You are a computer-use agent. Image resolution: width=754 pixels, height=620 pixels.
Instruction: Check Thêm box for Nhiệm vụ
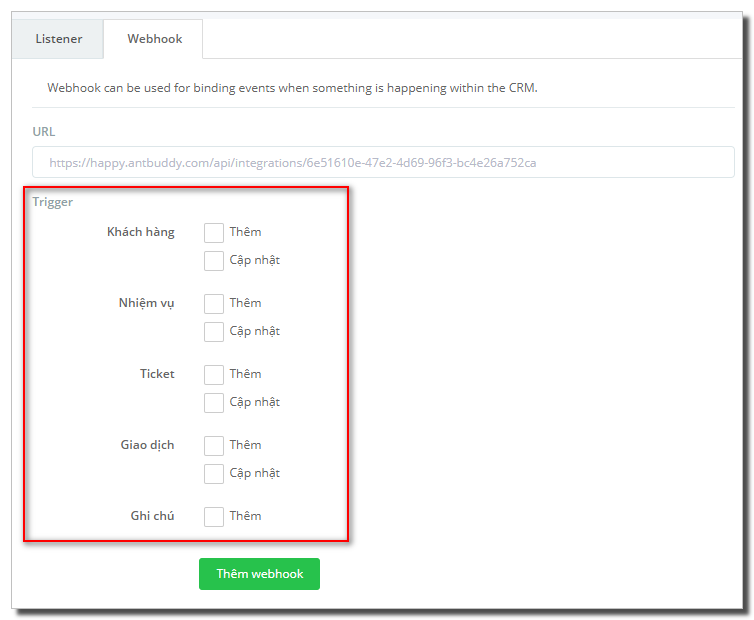click(x=214, y=304)
